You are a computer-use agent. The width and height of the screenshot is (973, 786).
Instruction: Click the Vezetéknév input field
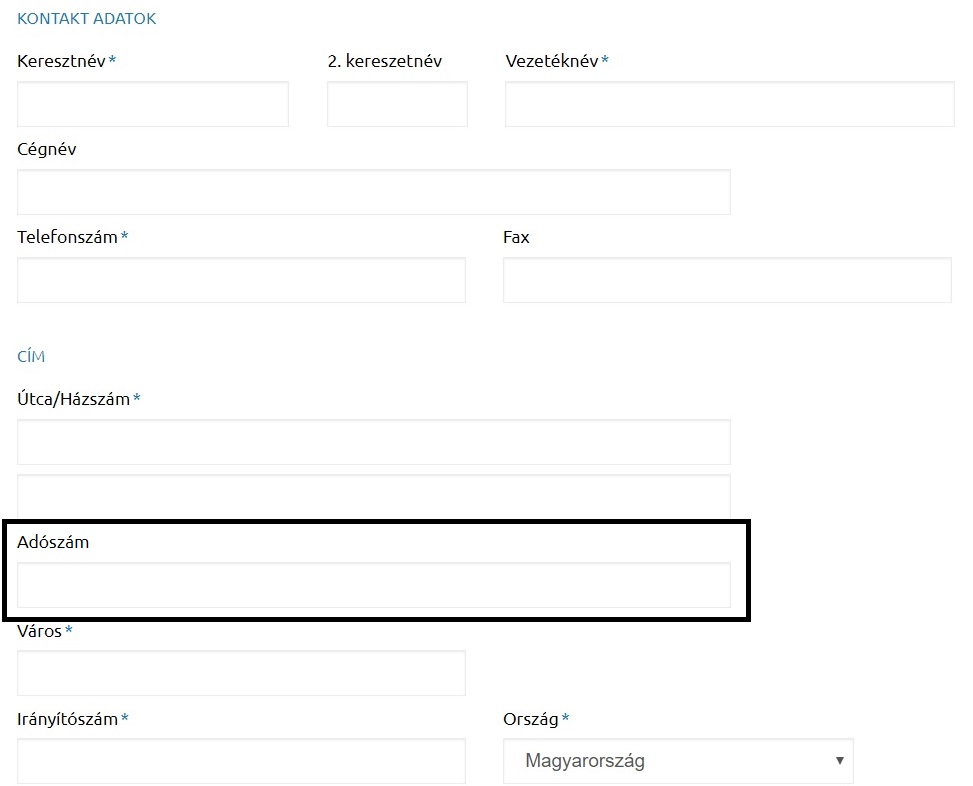coord(729,104)
